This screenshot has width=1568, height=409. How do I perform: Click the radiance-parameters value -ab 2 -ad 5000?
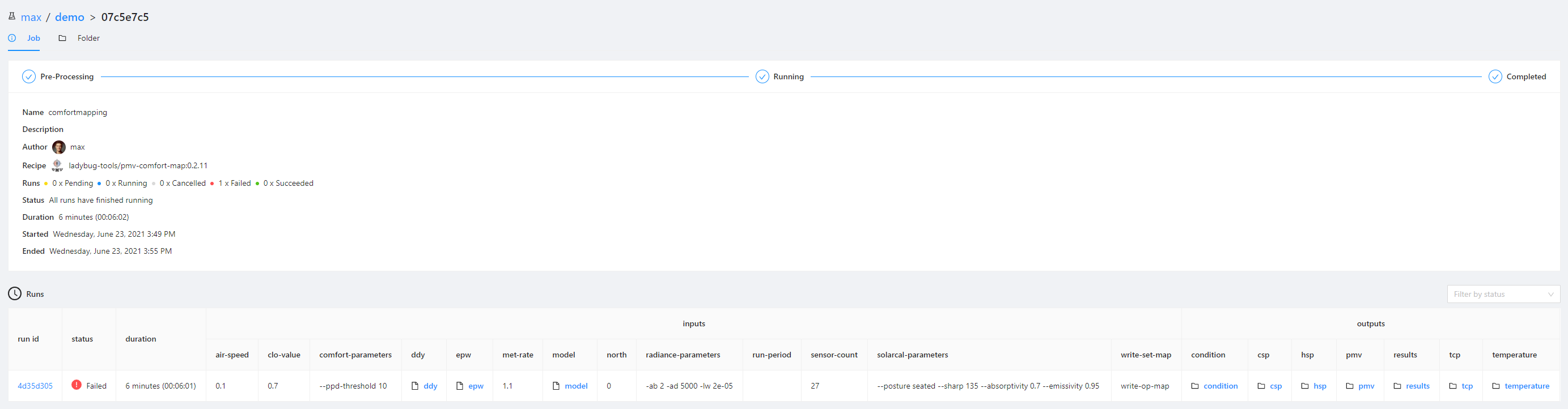click(x=689, y=386)
